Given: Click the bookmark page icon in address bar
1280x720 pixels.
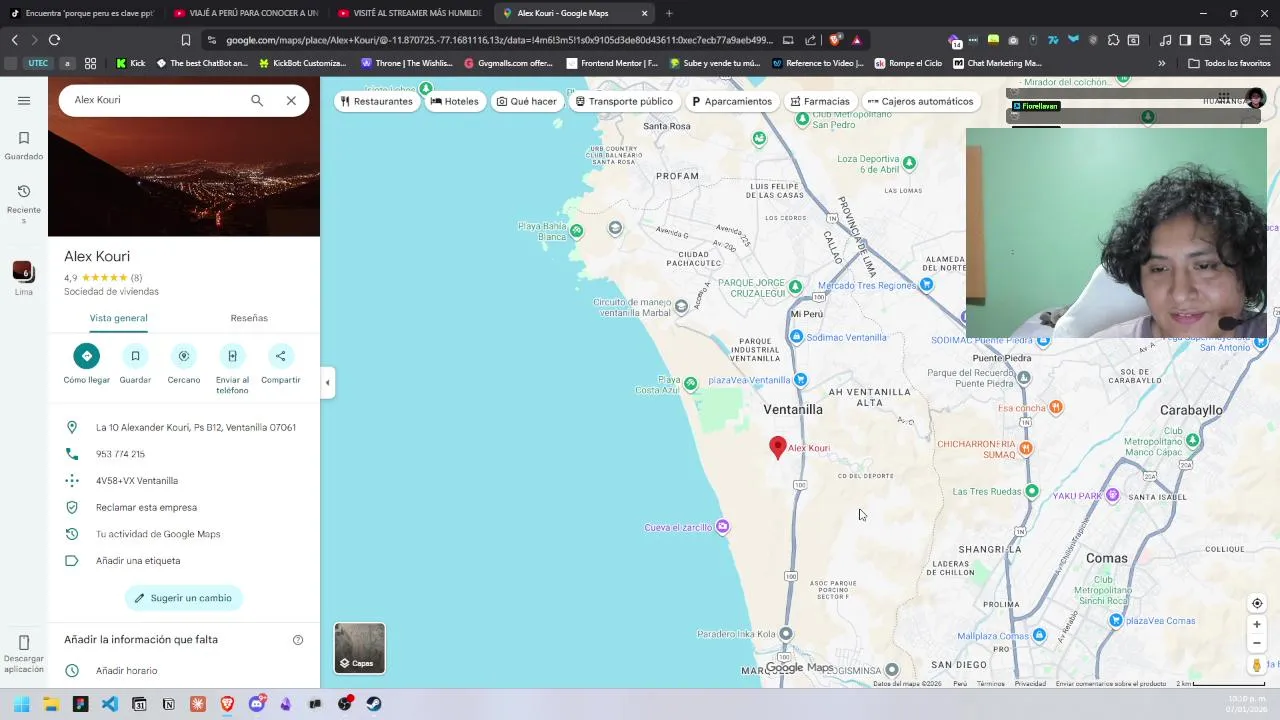Looking at the screenshot, I should coord(185,40).
